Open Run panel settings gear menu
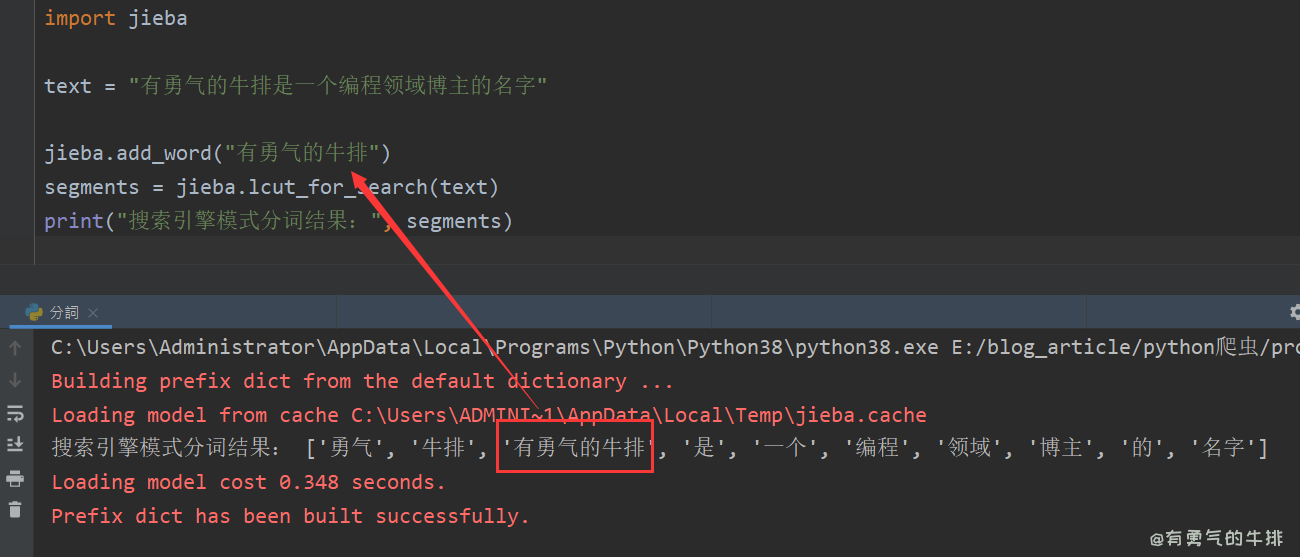Viewport: 1300px width, 557px height. 1294,312
